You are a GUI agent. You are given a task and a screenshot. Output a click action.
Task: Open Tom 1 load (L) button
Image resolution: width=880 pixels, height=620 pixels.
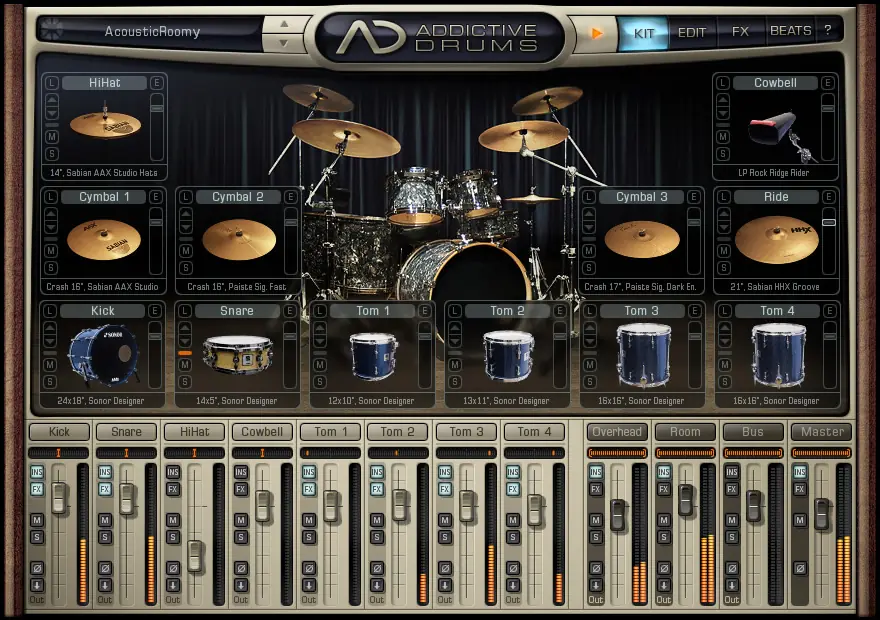[320, 311]
